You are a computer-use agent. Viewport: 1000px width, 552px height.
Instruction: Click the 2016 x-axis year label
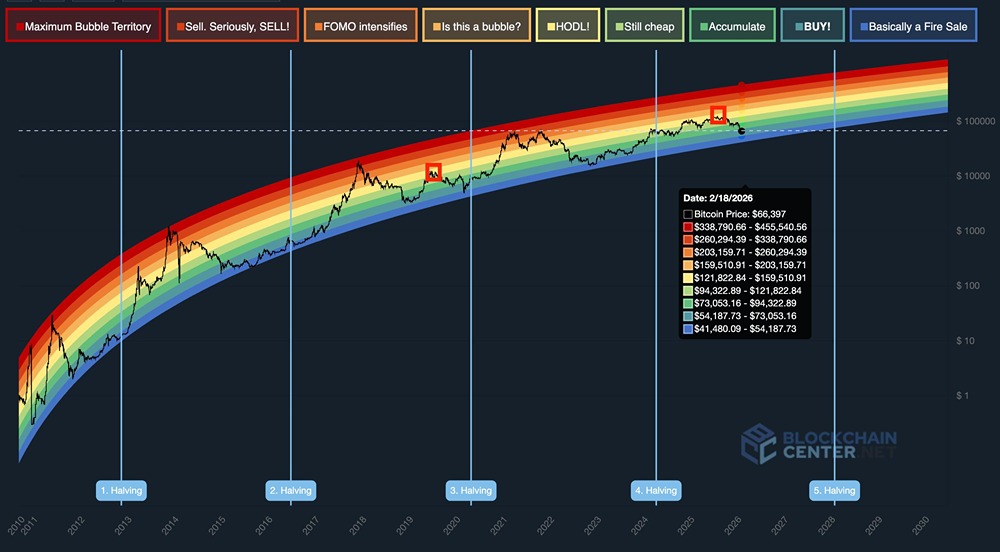pos(263,525)
